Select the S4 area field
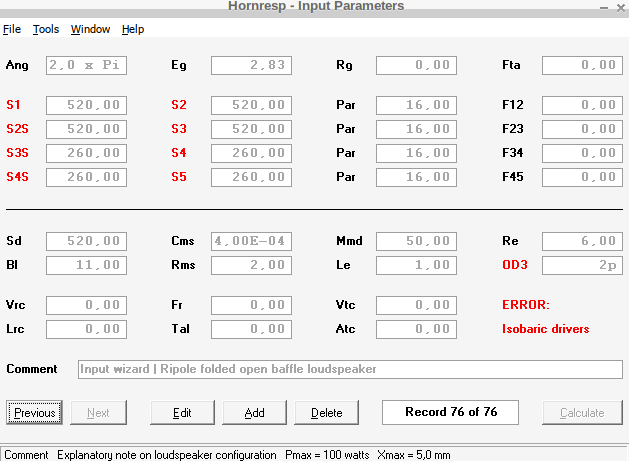The image size is (629, 461). point(252,153)
